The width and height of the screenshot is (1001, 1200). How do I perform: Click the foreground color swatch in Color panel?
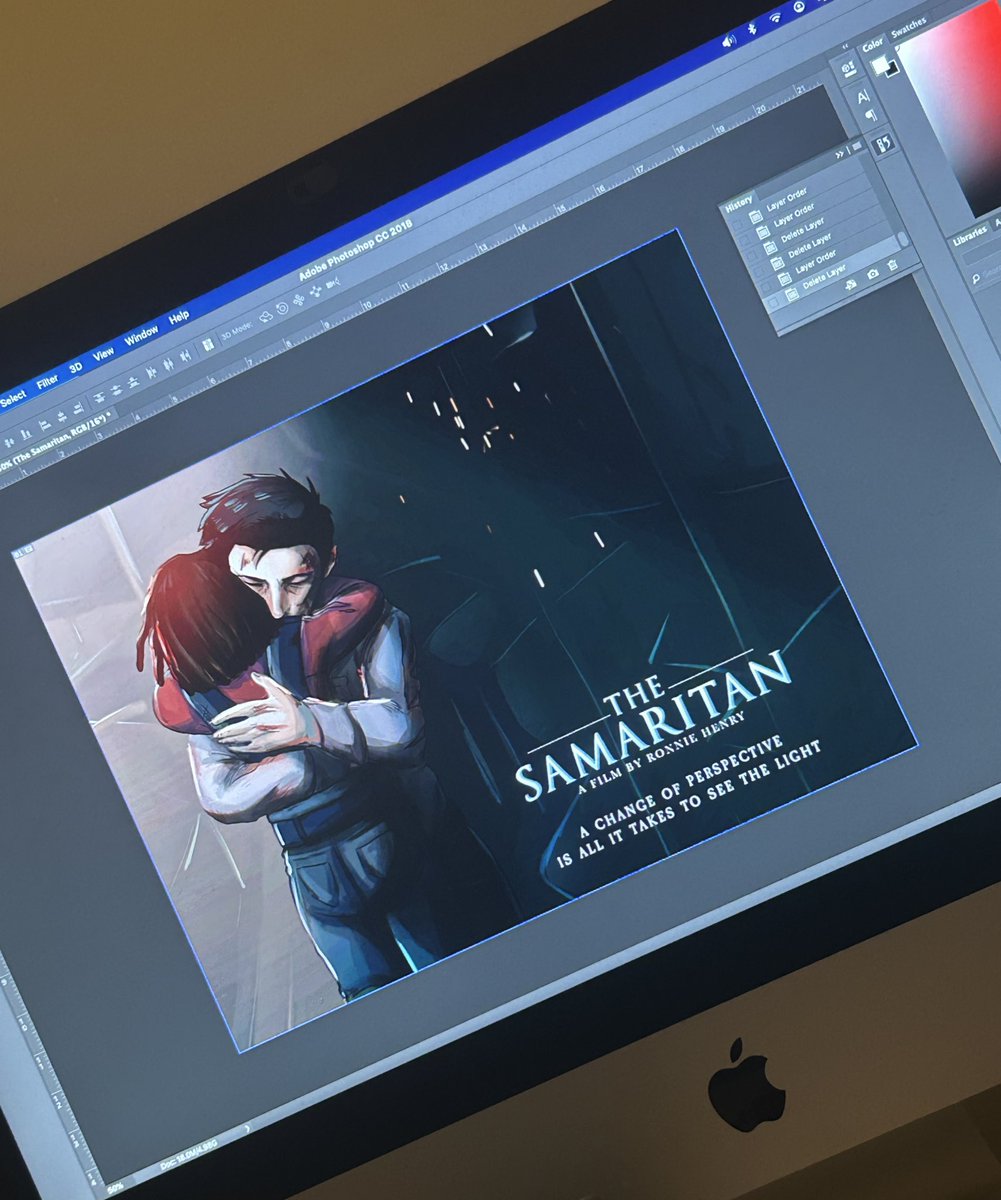[880, 65]
